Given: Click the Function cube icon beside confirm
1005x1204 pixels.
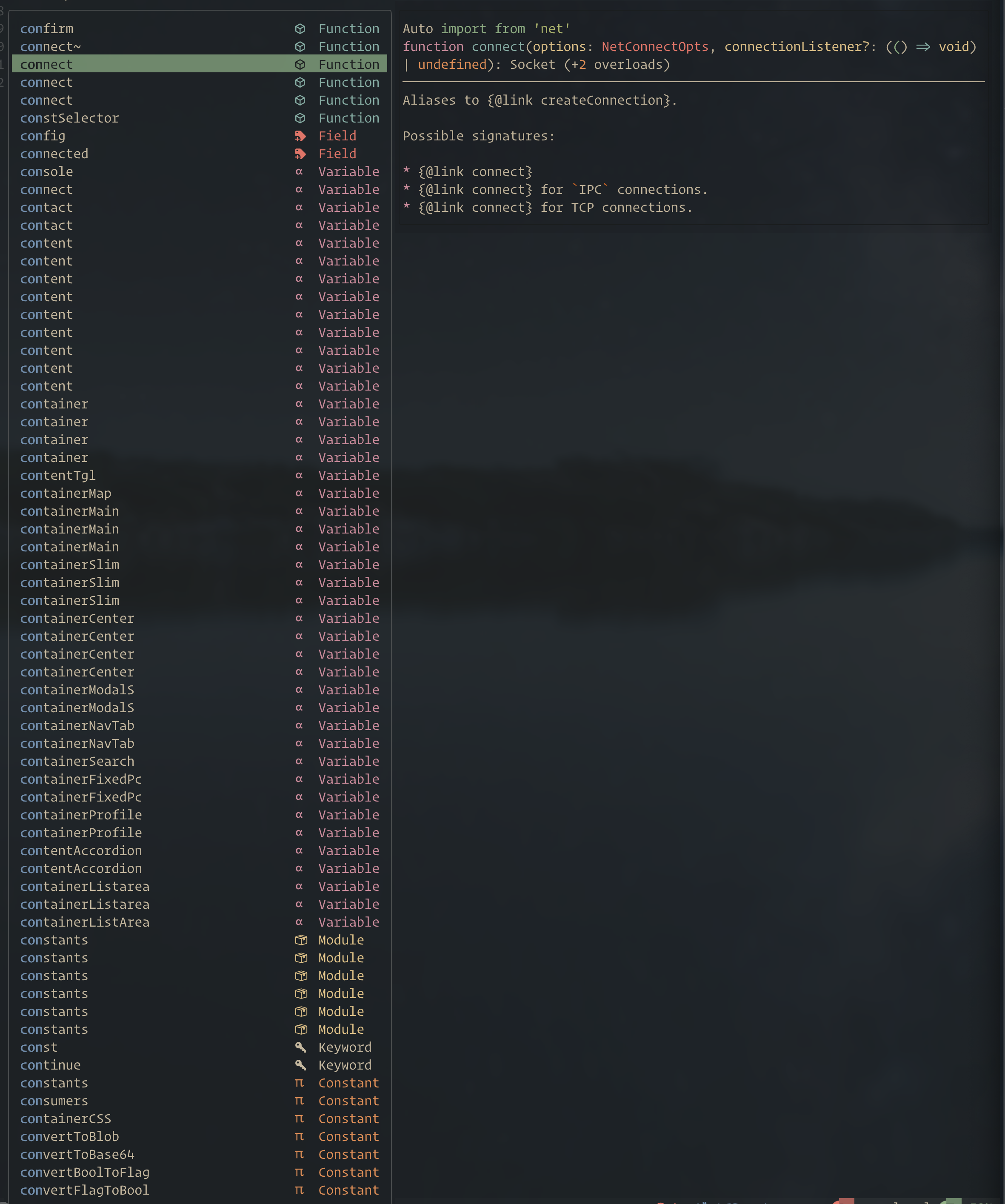Looking at the screenshot, I should (299, 29).
